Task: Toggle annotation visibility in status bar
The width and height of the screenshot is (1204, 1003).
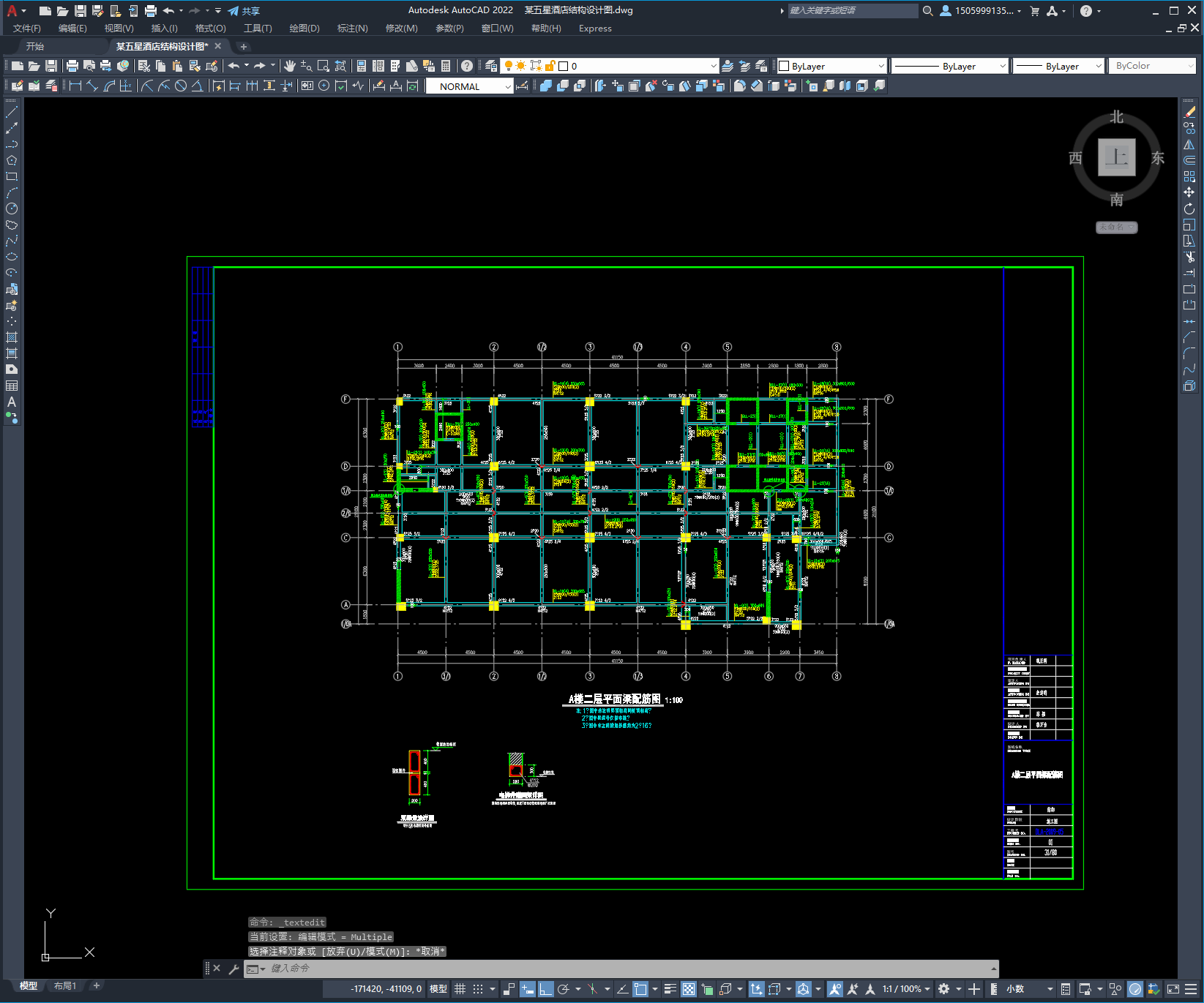Action: [835, 989]
